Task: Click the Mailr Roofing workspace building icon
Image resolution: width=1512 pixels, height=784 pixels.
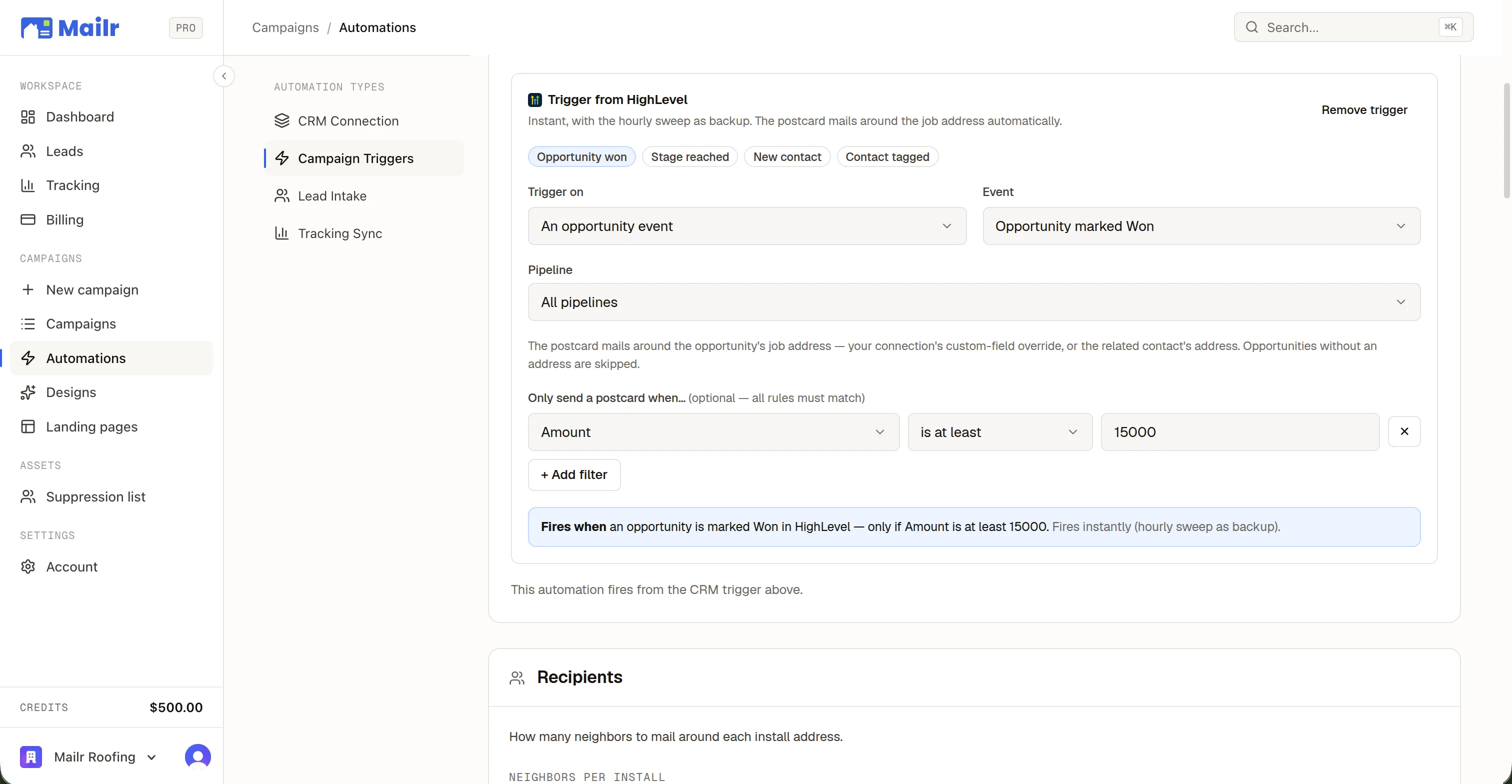Action: [31, 757]
